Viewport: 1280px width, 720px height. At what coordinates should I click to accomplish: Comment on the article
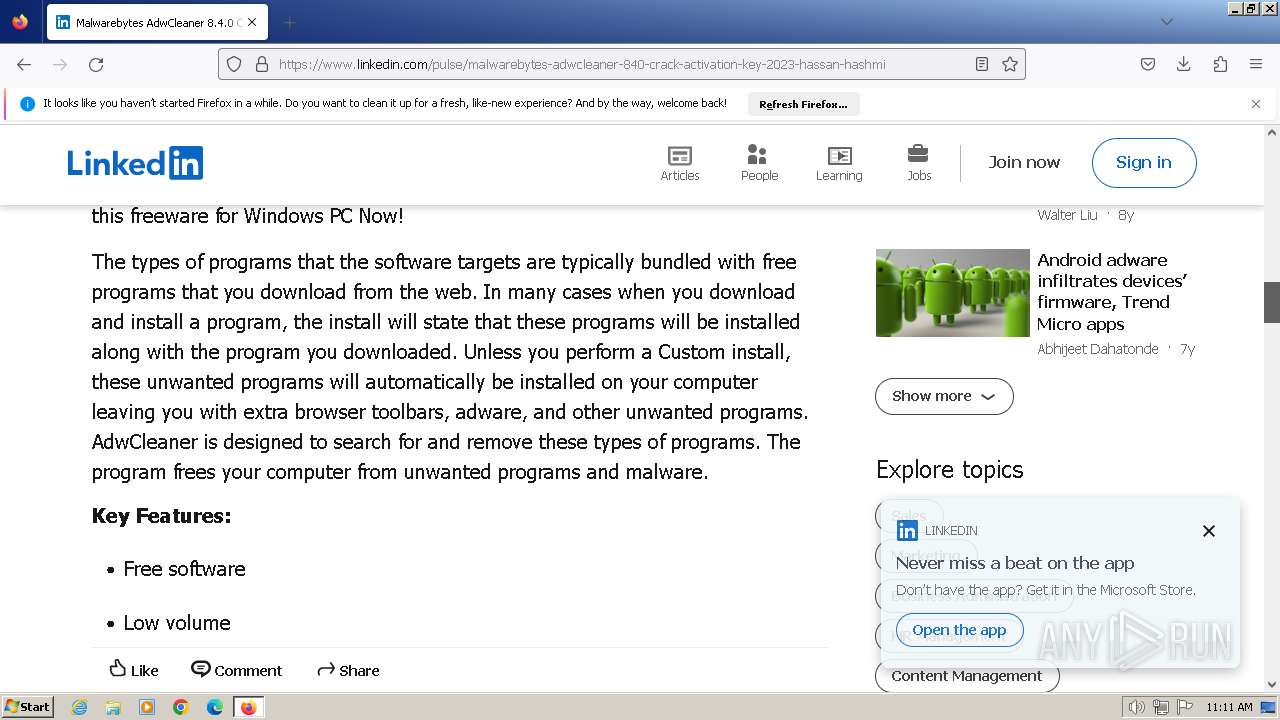tap(237, 670)
